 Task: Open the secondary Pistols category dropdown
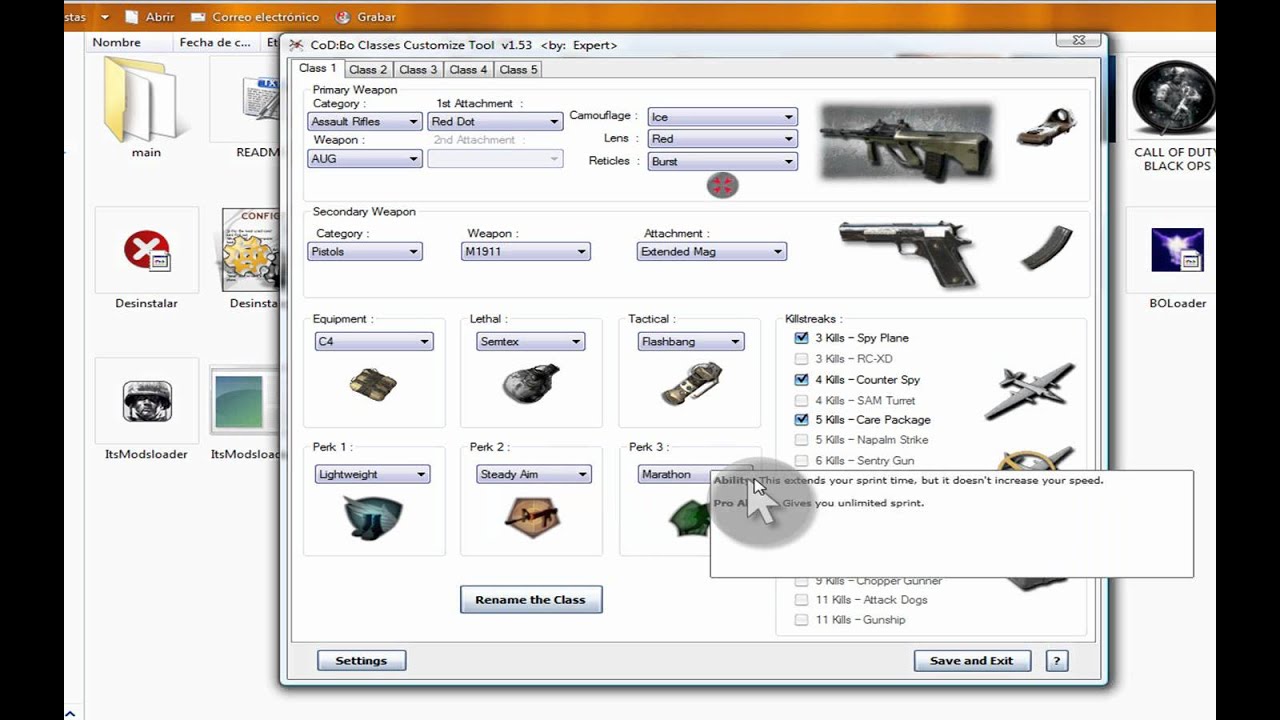pos(365,252)
